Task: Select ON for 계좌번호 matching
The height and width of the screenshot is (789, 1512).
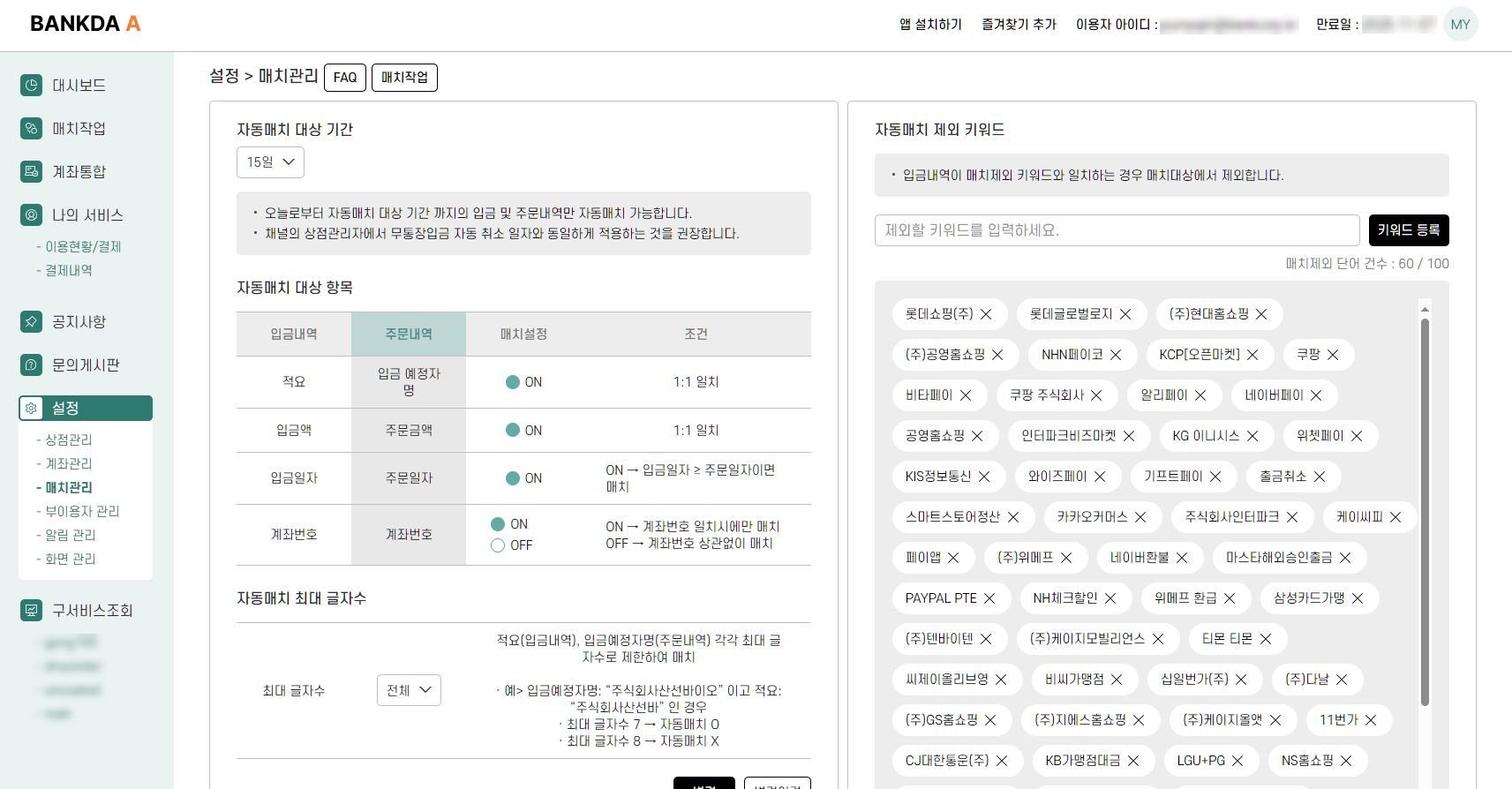Action: coord(498,524)
